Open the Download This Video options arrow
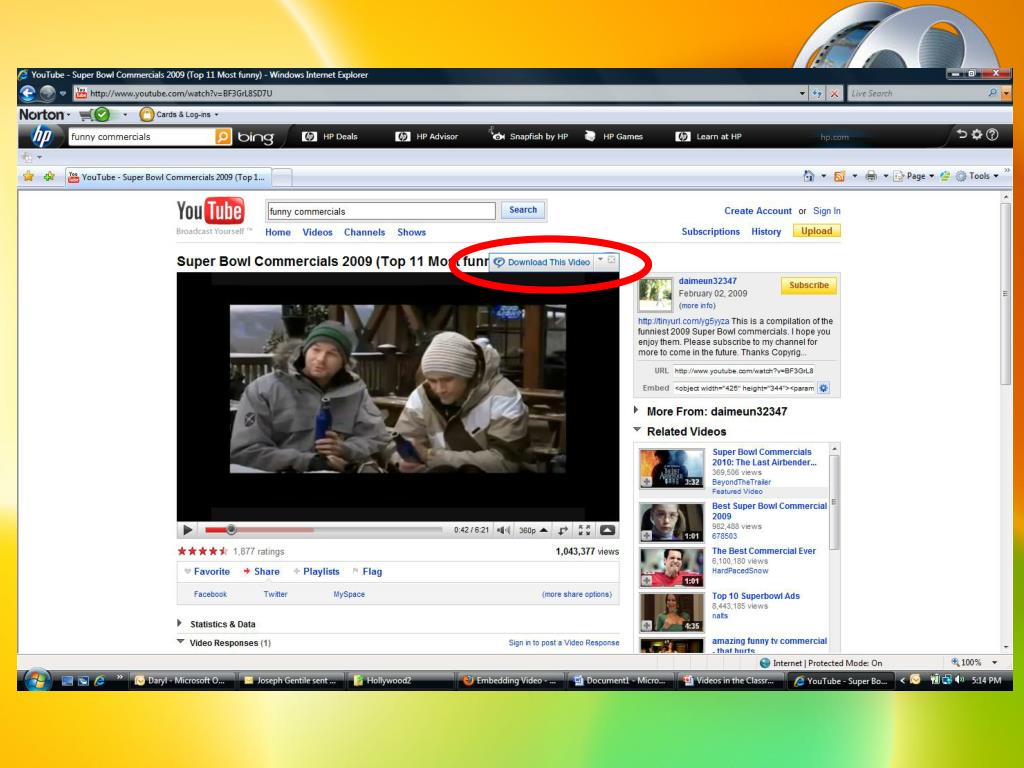 click(600, 260)
